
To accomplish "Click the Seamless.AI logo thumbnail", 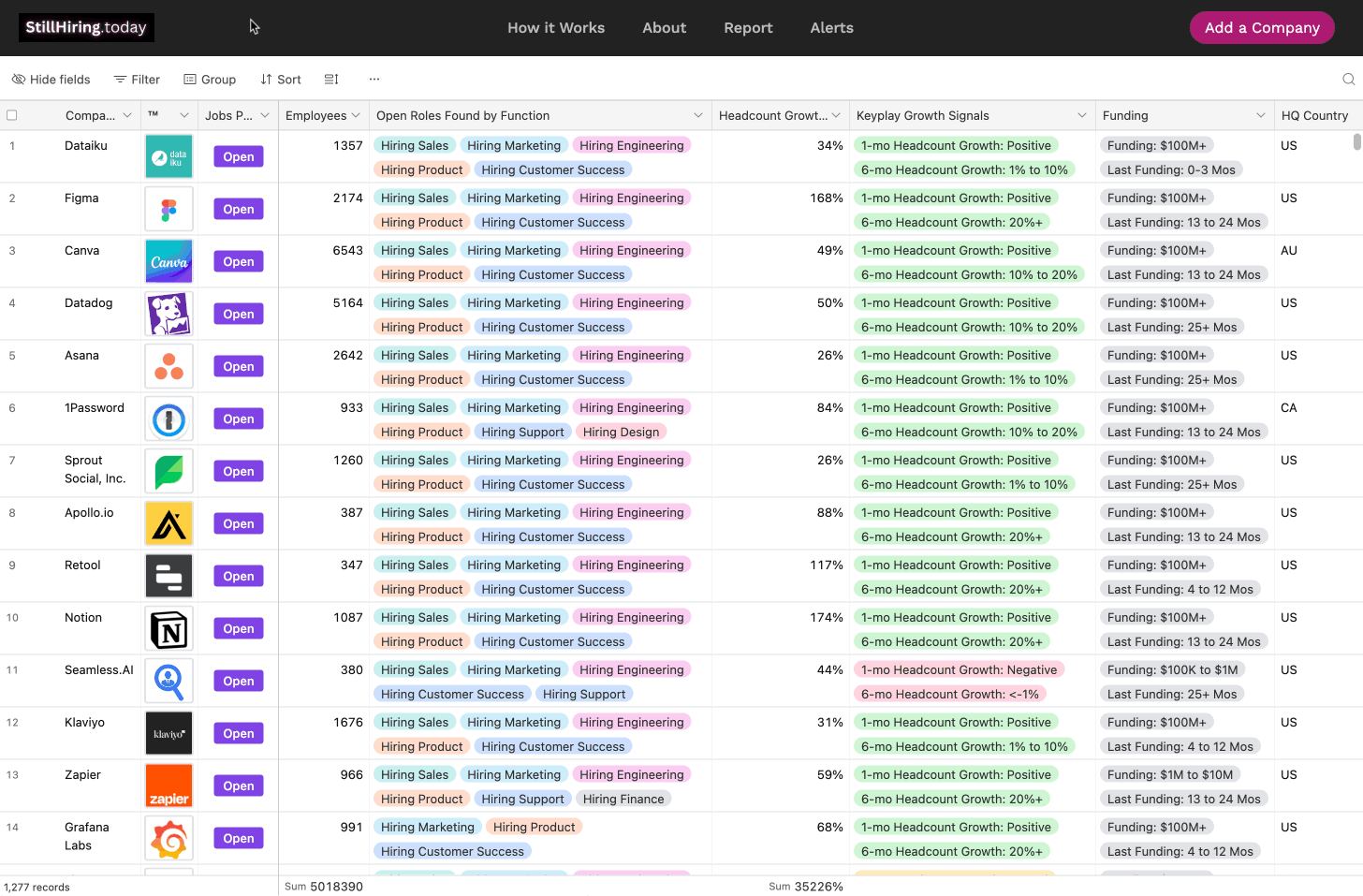I will click(x=169, y=681).
